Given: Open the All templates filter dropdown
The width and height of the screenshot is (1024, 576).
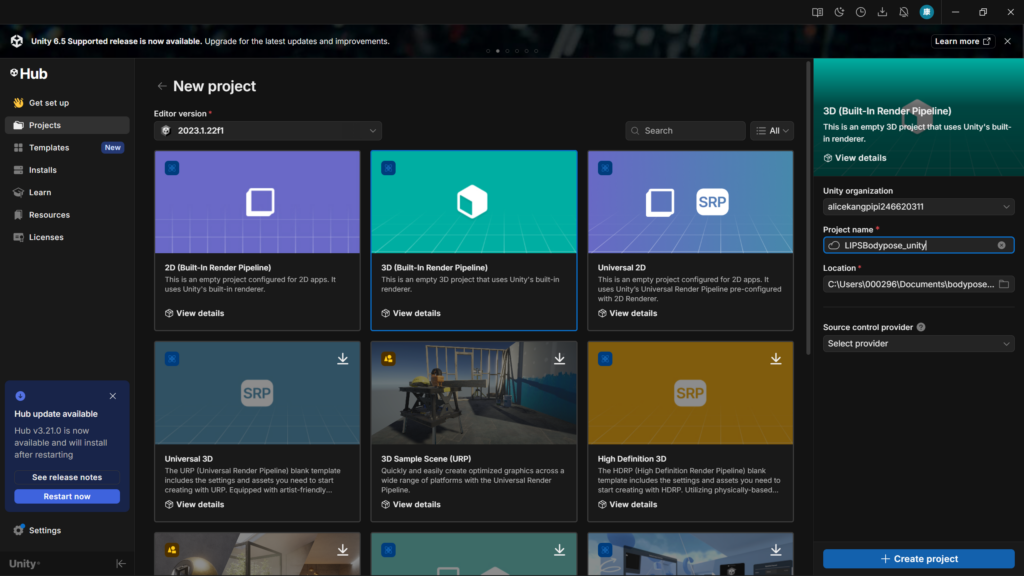Looking at the screenshot, I should point(772,131).
